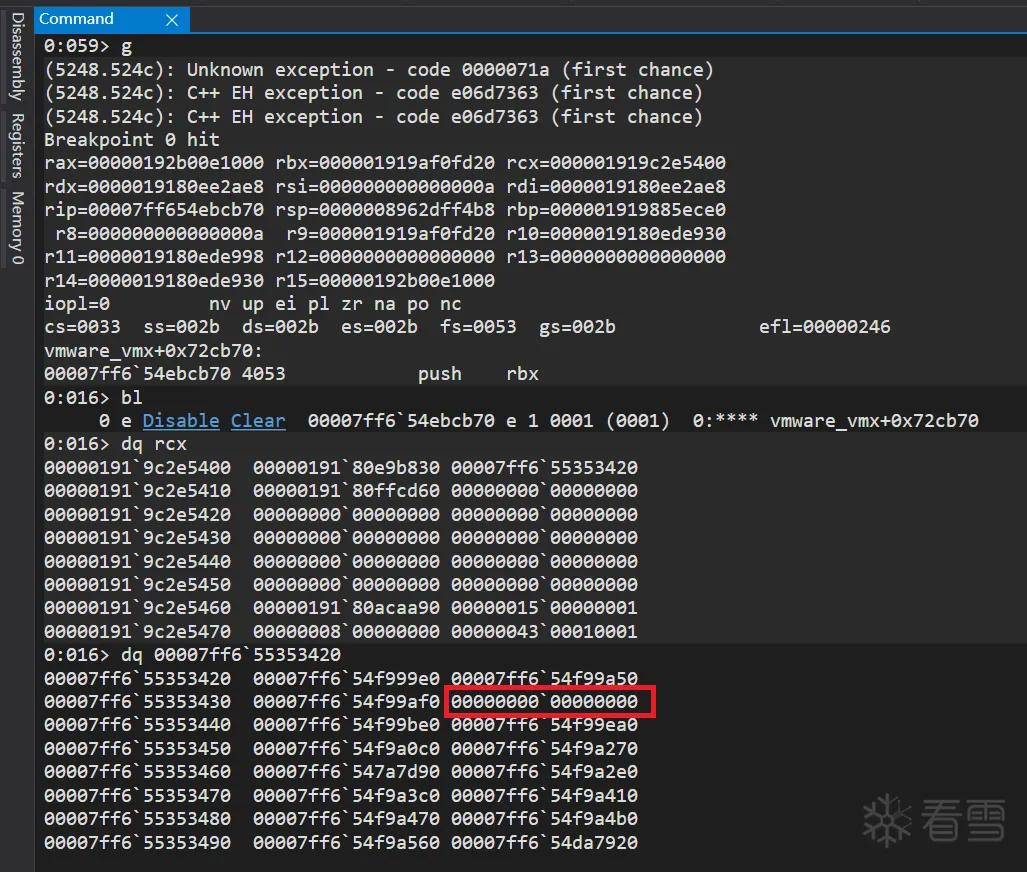1027x872 pixels.
Task: Open the Memory 0 side panel
Action: pos(17,227)
